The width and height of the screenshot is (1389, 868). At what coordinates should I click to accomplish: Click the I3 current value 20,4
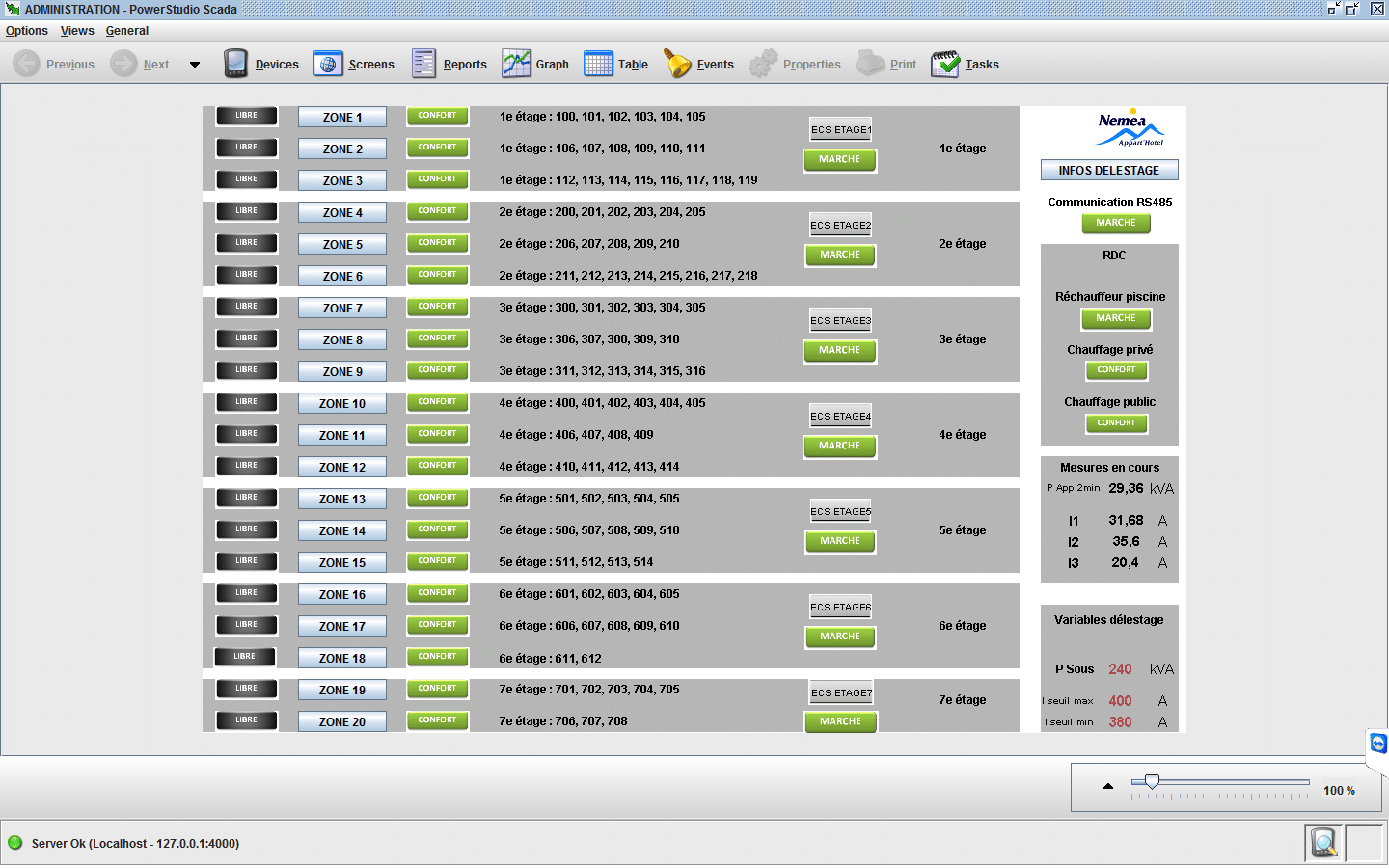1125,562
